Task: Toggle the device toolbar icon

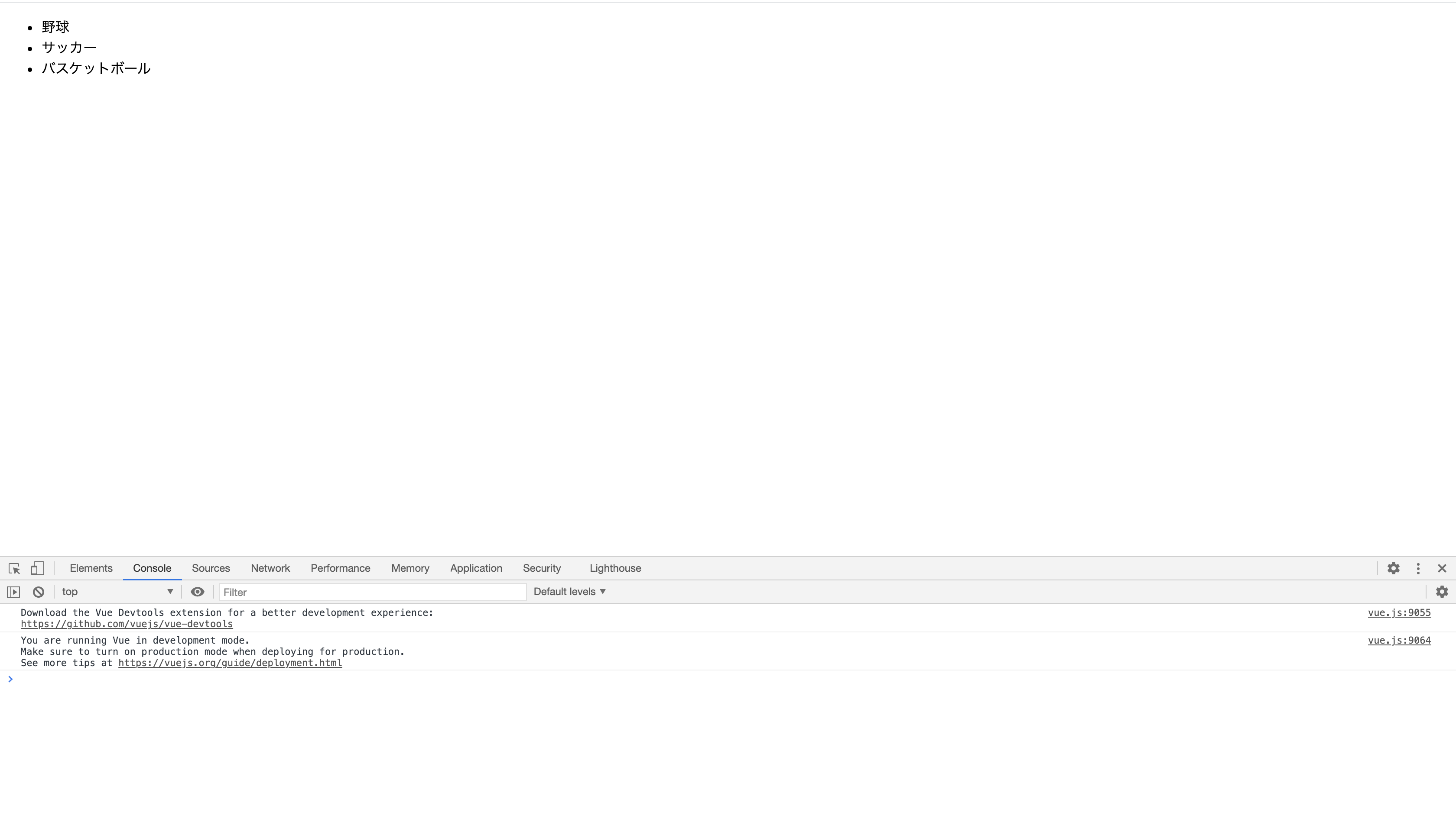Action: [37, 569]
